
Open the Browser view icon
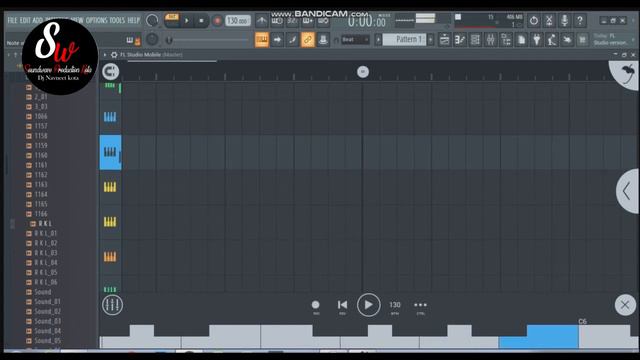pos(506,40)
